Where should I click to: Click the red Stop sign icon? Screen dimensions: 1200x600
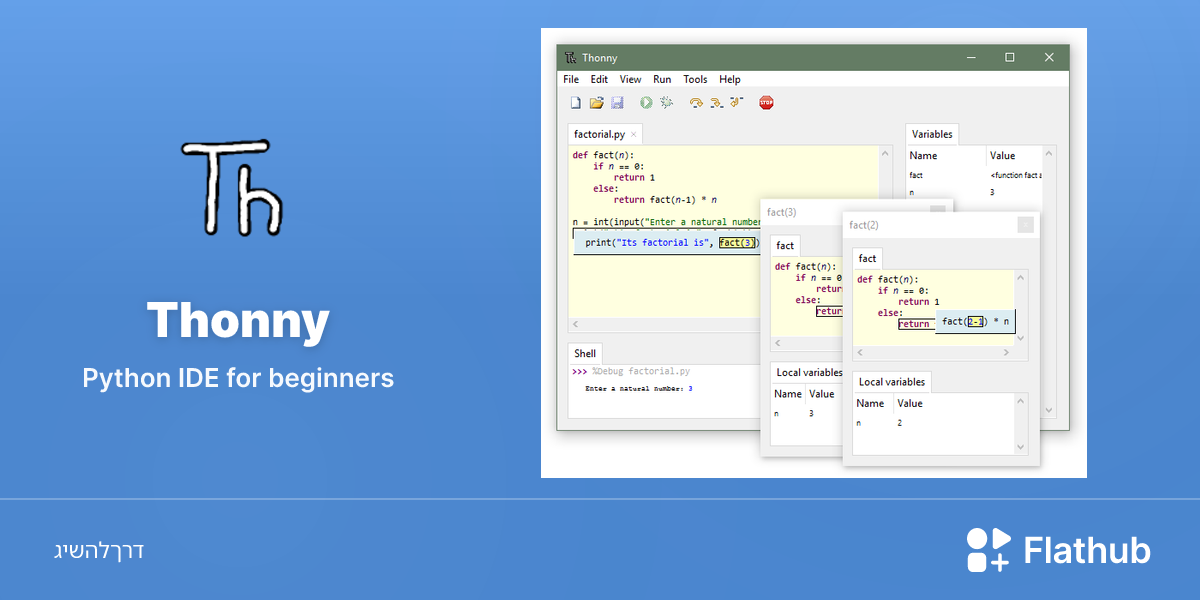[x=766, y=102]
